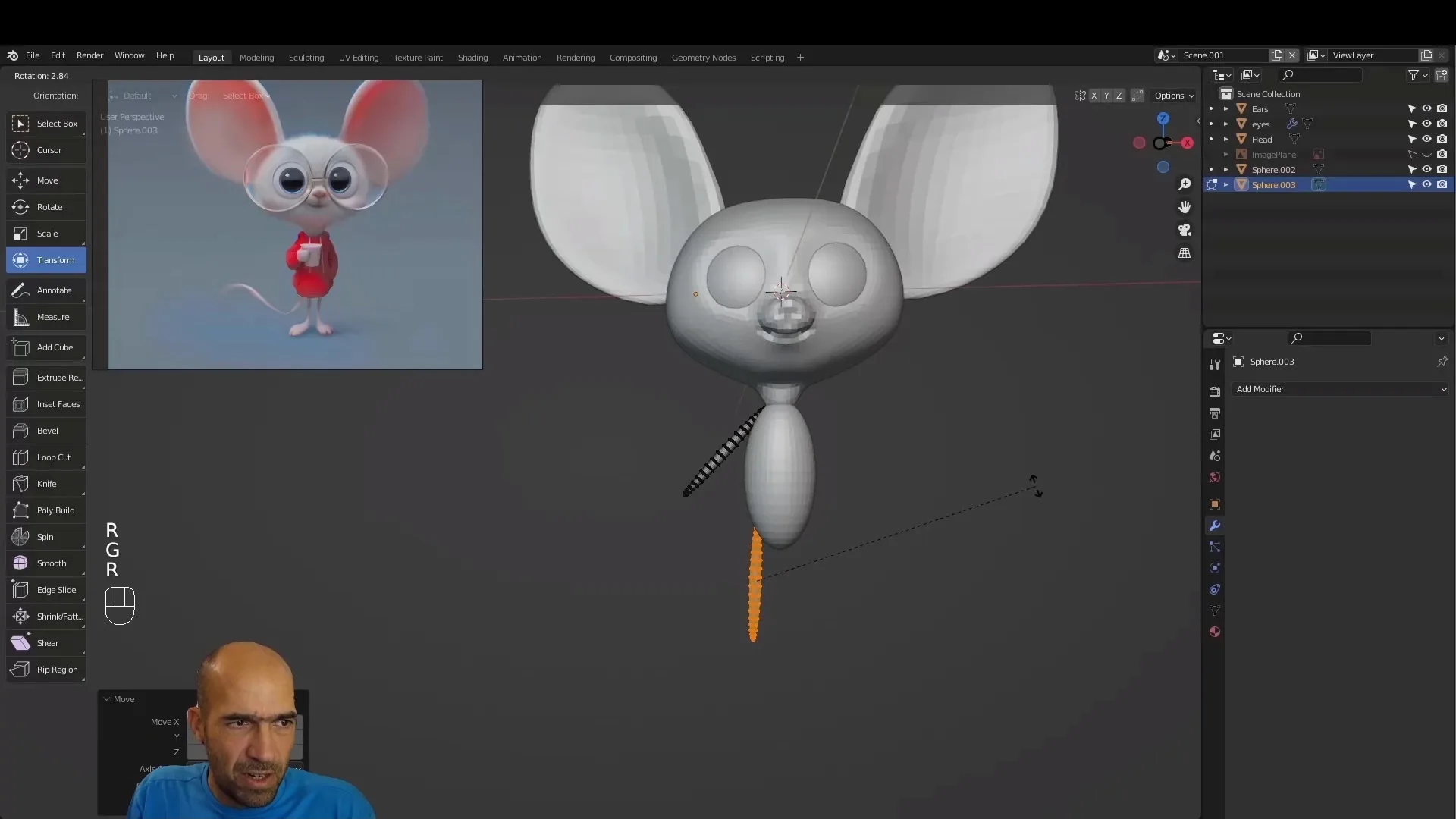Switch to the Shading workspace tab
The image size is (1456, 819).
coord(472,57)
